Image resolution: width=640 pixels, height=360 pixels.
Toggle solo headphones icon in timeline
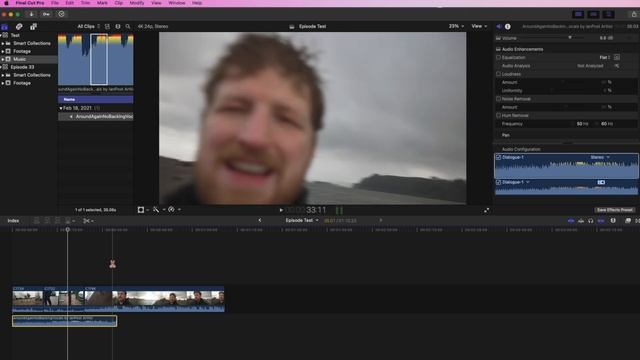(x=591, y=221)
